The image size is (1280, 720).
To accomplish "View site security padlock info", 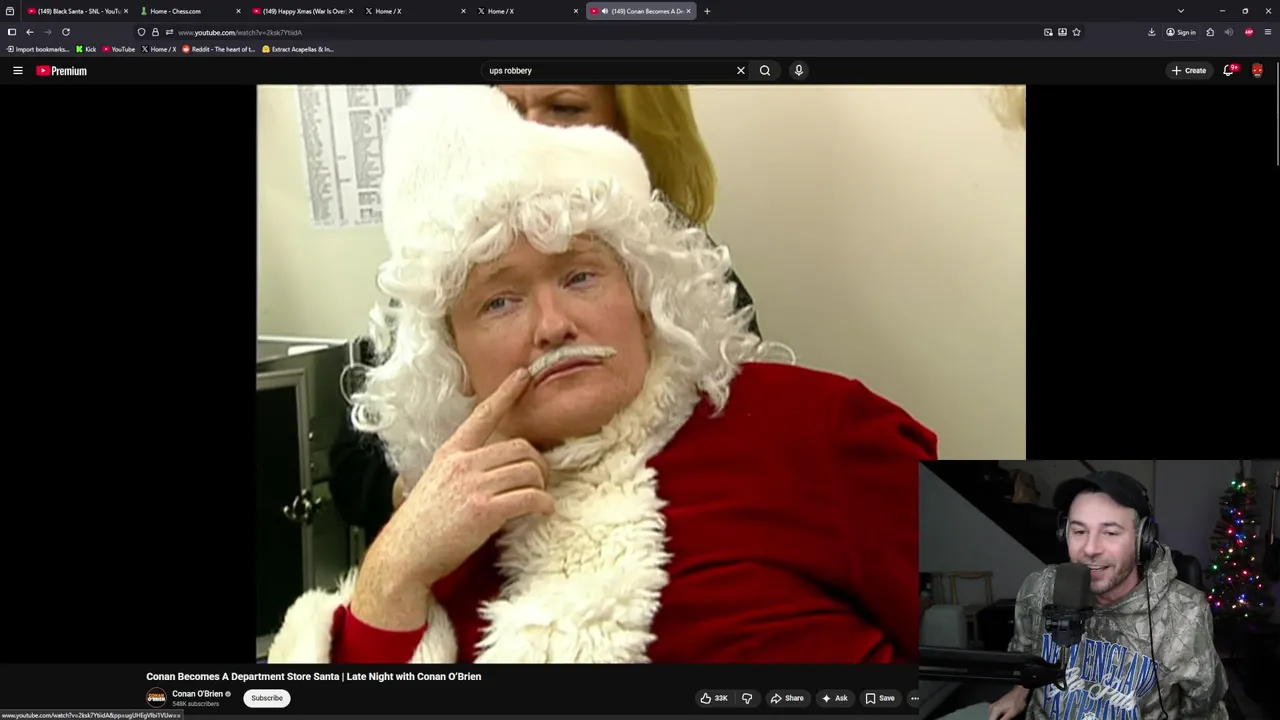I will click(x=155, y=32).
